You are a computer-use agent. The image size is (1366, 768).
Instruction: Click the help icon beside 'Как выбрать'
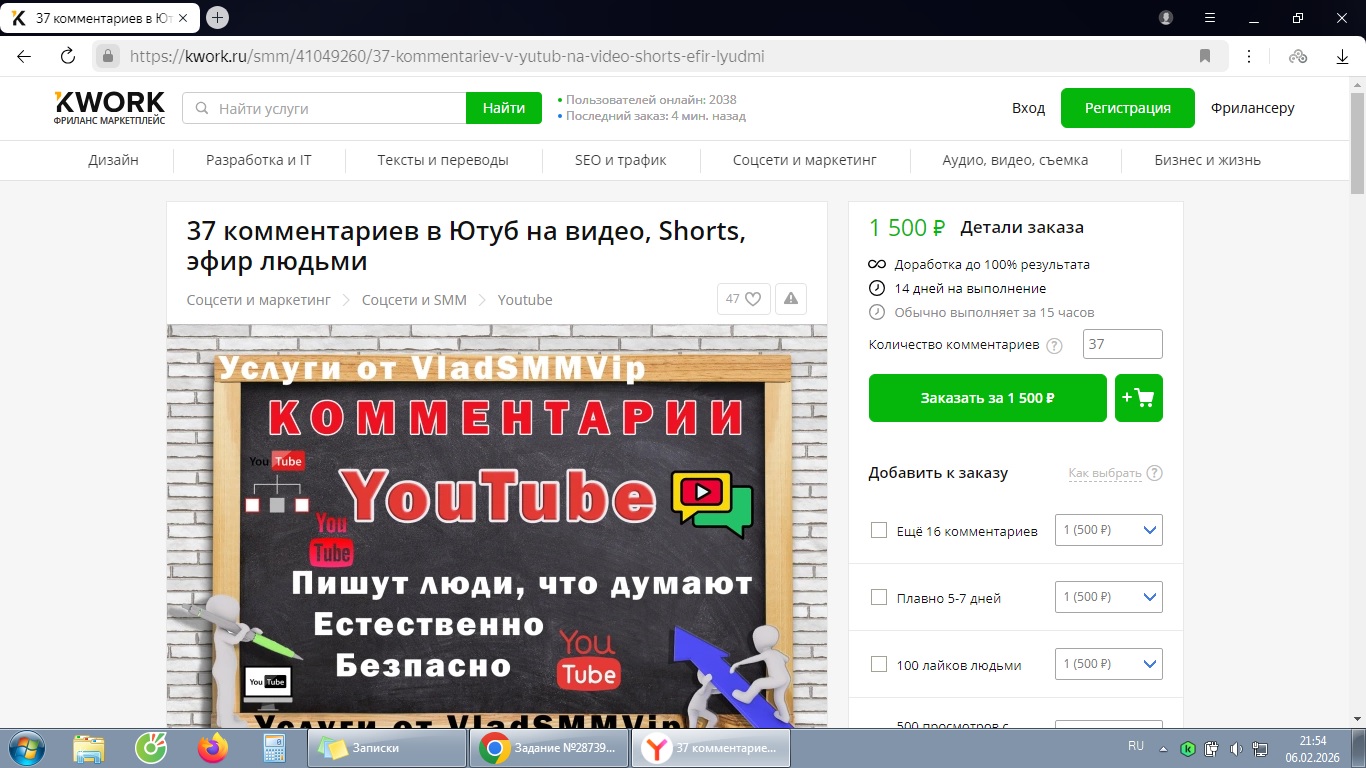1155,473
